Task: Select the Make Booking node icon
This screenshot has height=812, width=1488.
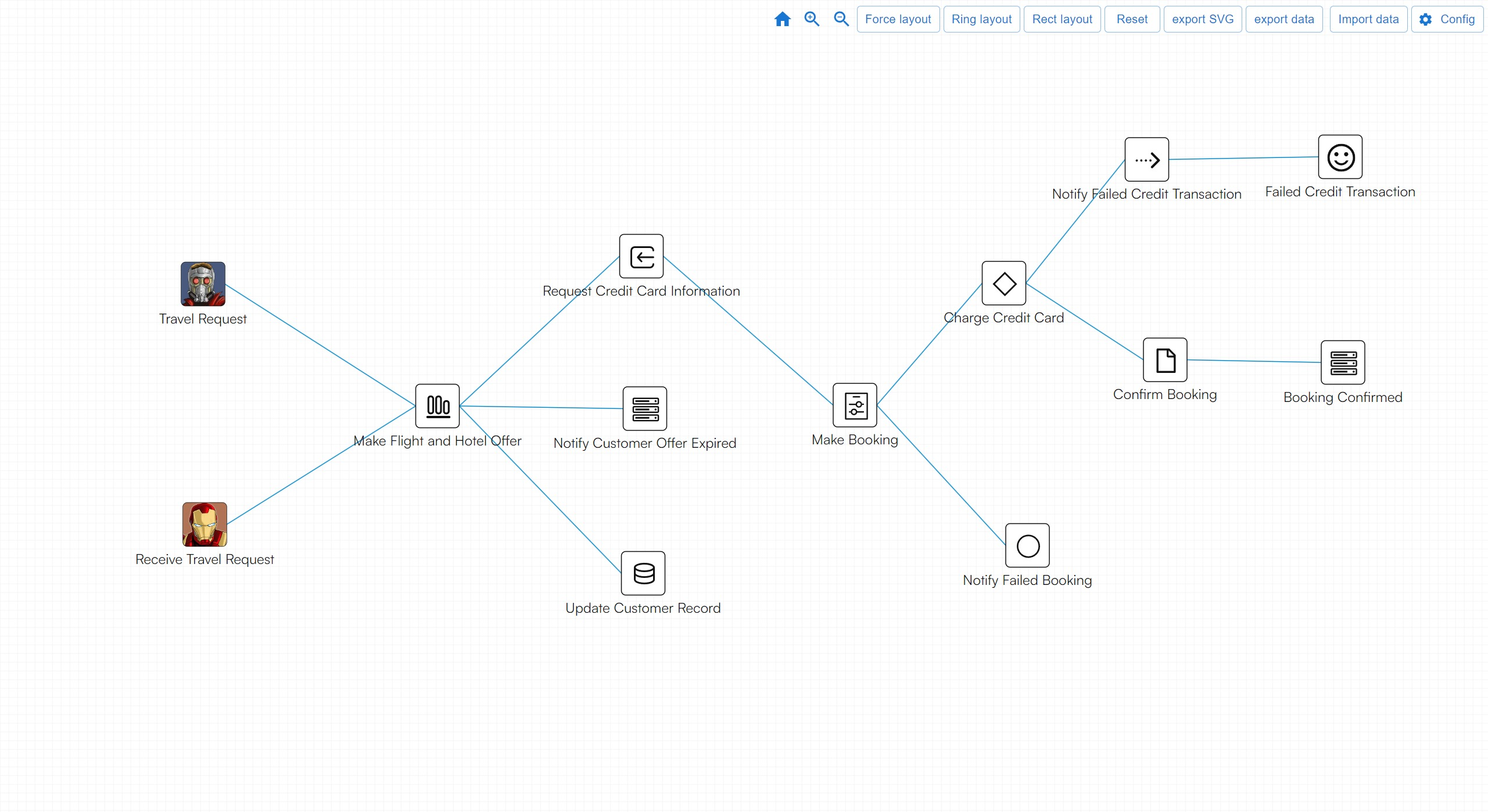Action: click(855, 405)
